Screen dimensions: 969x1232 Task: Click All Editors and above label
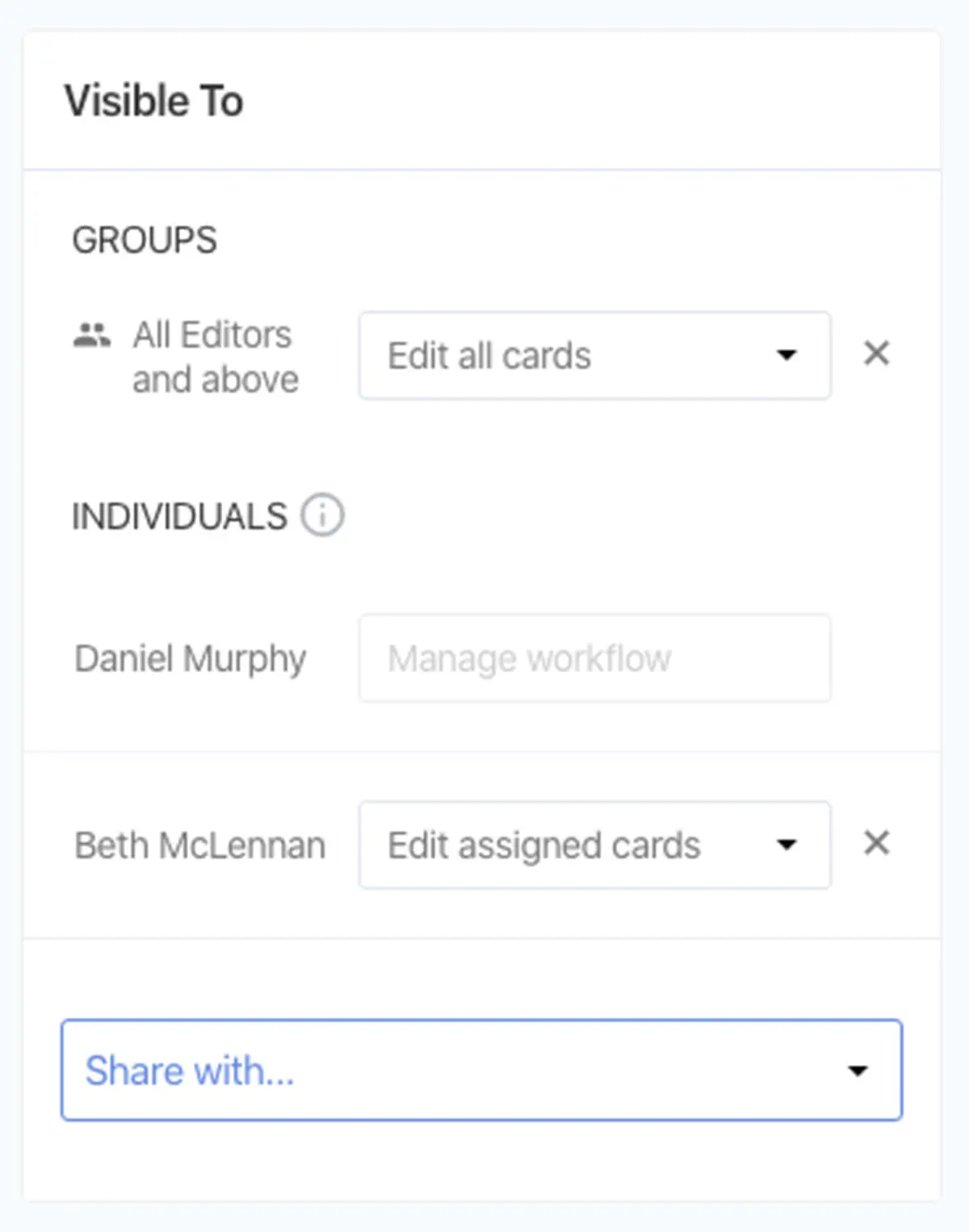[x=216, y=357]
